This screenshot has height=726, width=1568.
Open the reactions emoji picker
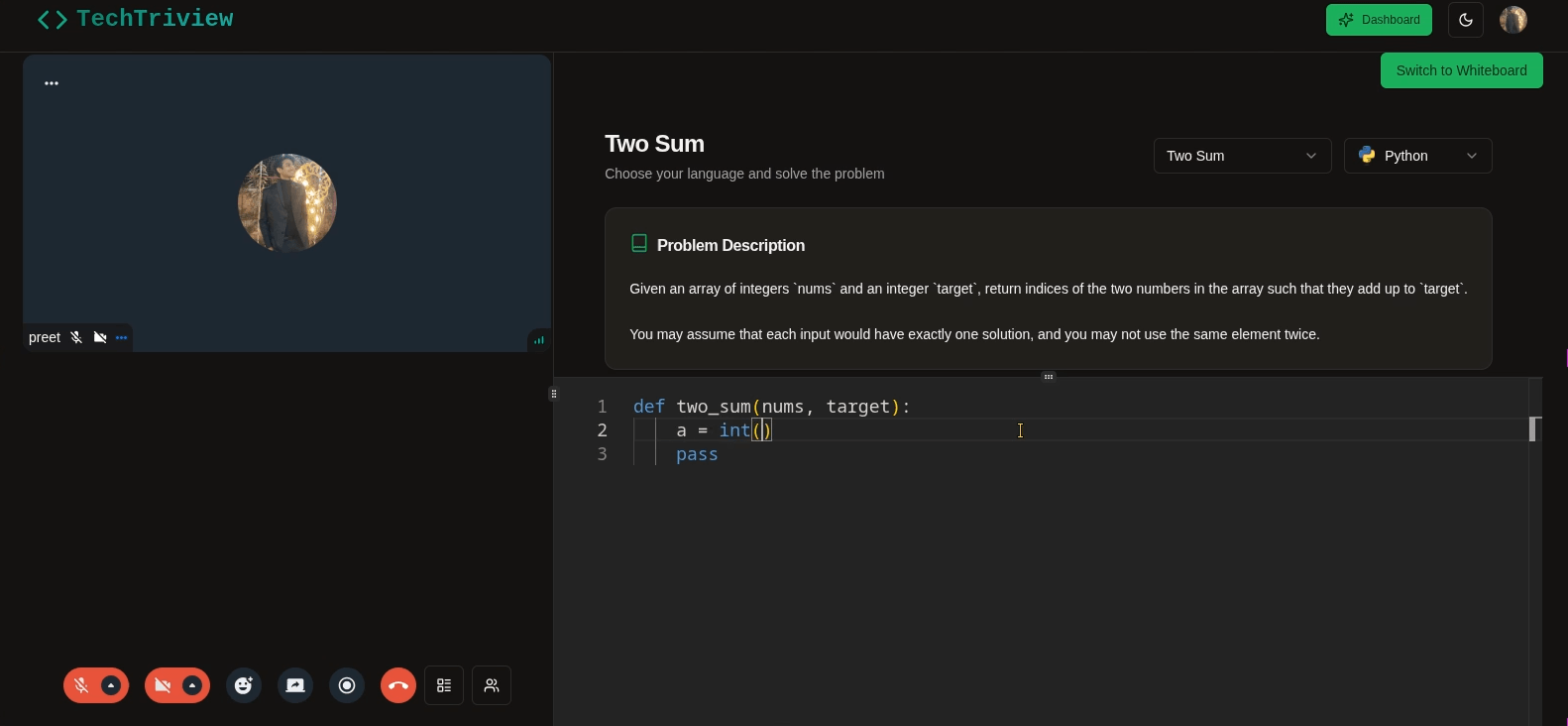pyautogui.click(x=244, y=685)
